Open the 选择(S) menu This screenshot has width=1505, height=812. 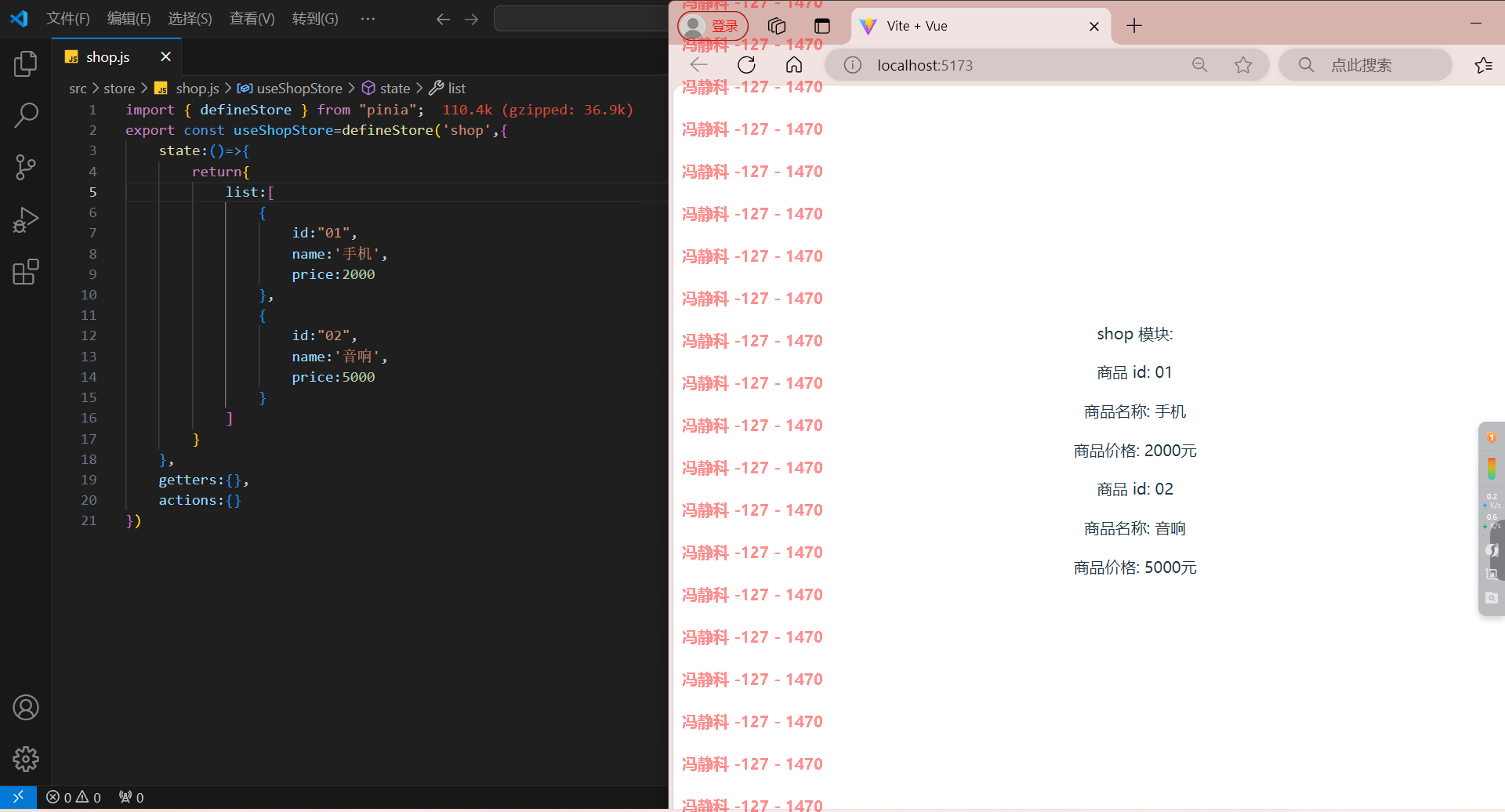pyautogui.click(x=190, y=19)
